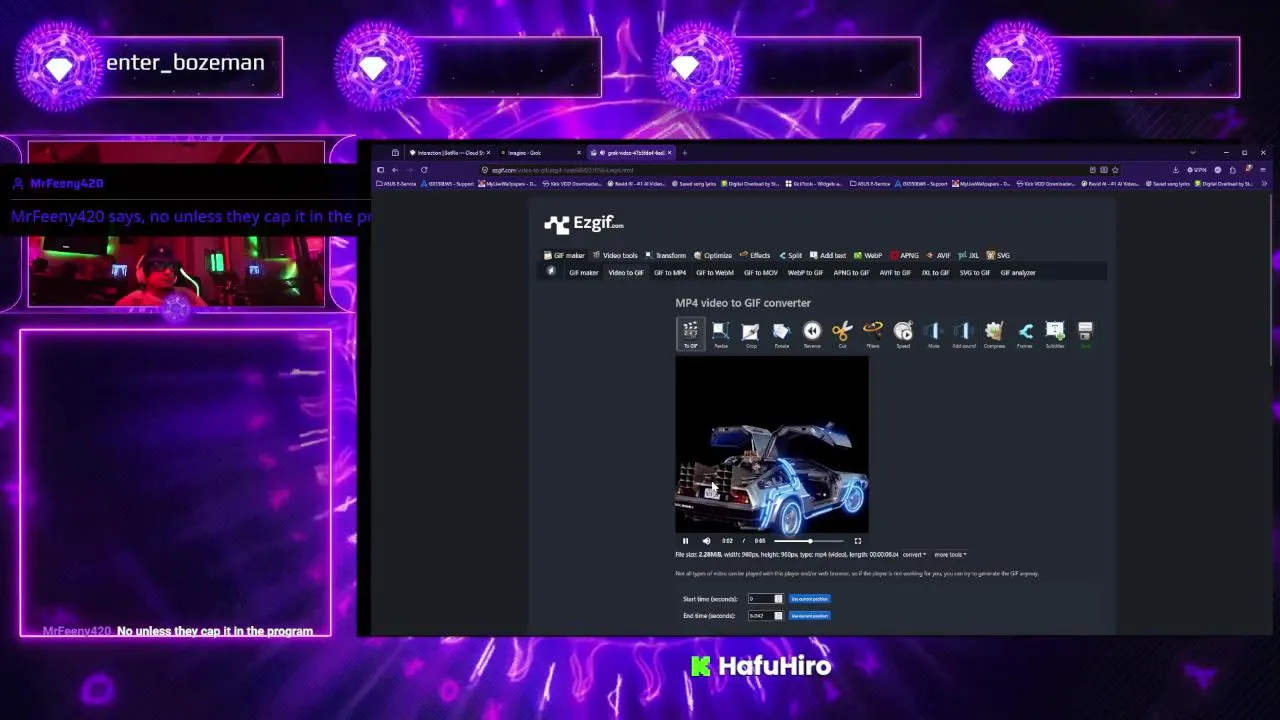Pause the video playback
Screen dimensions: 1280x720
685,541
